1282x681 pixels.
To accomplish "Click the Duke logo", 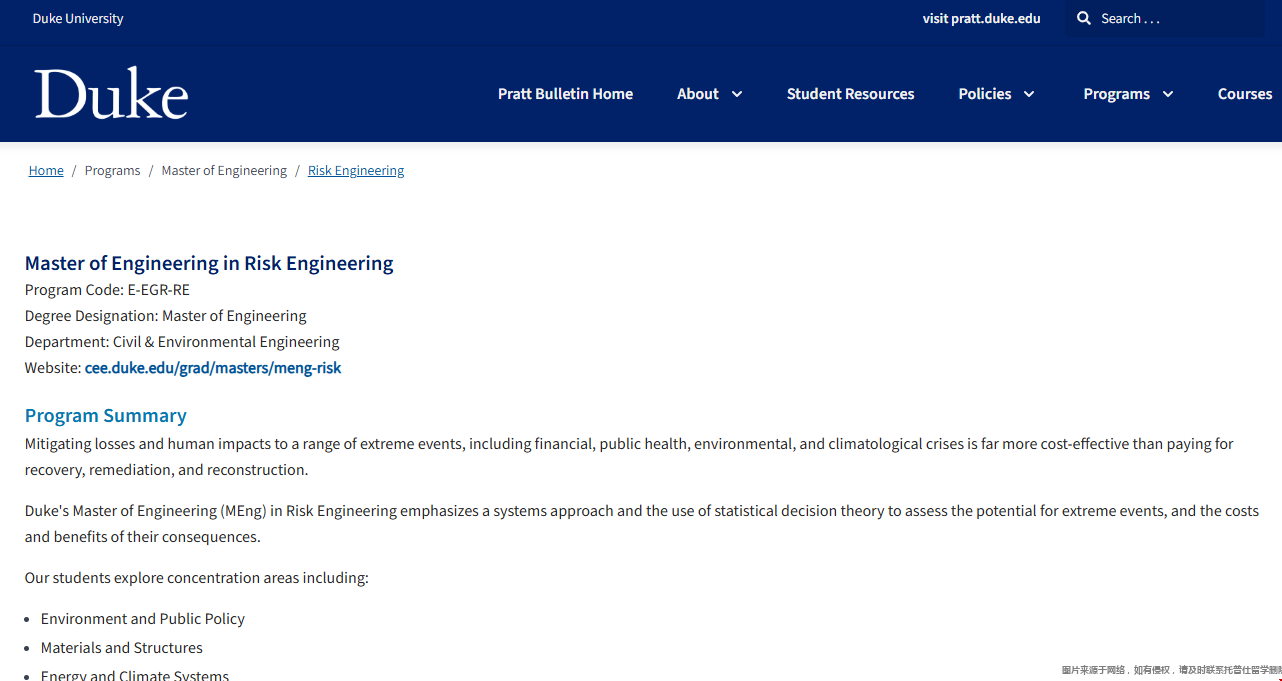I will [111, 94].
